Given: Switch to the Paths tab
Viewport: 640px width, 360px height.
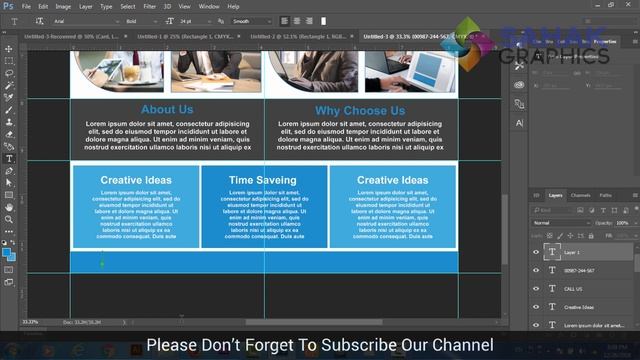Looking at the screenshot, I should click(605, 196).
